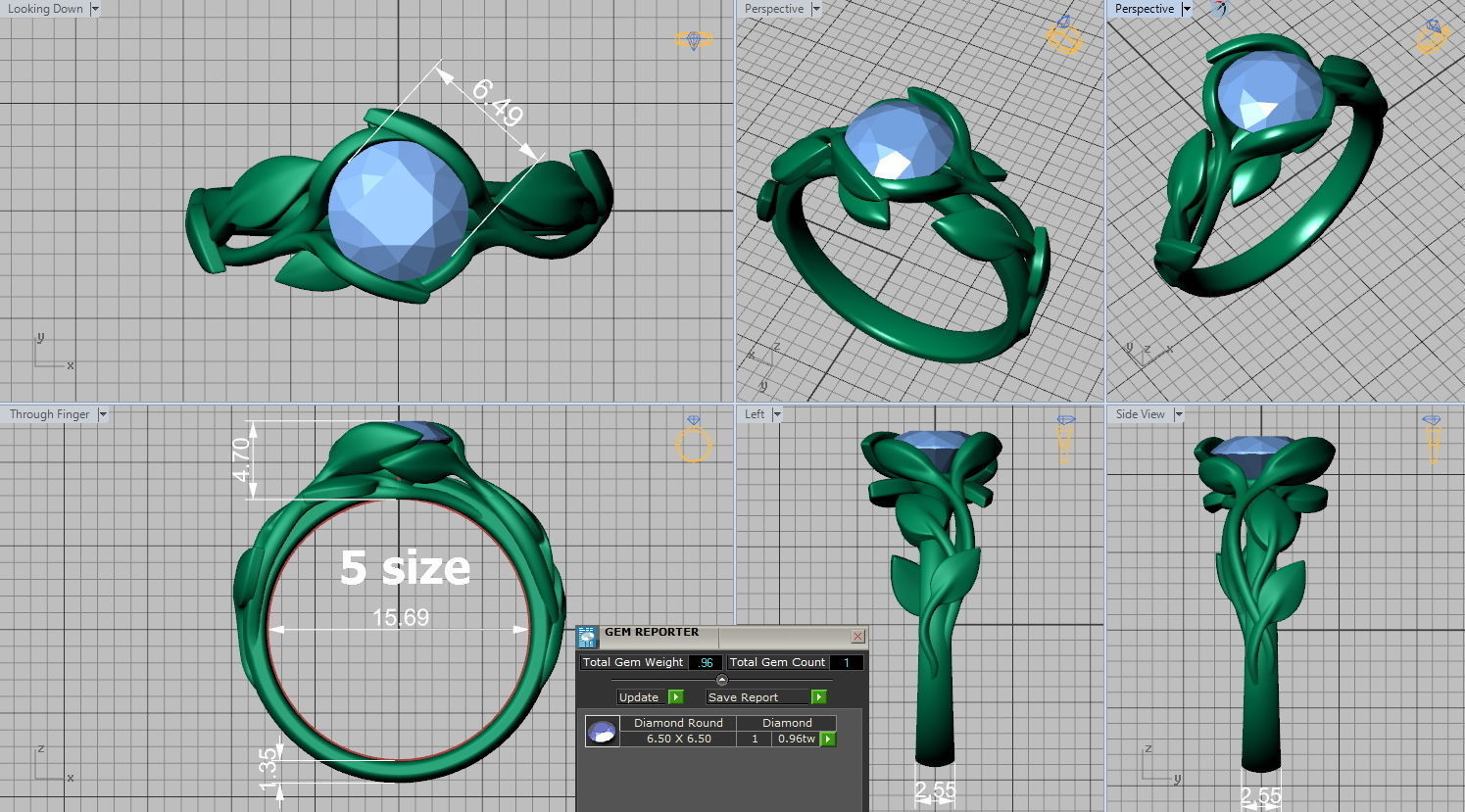Select the Through Finger viewport title
The height and width of the screenshot is (812, 1465).
[x=49, y=414]
